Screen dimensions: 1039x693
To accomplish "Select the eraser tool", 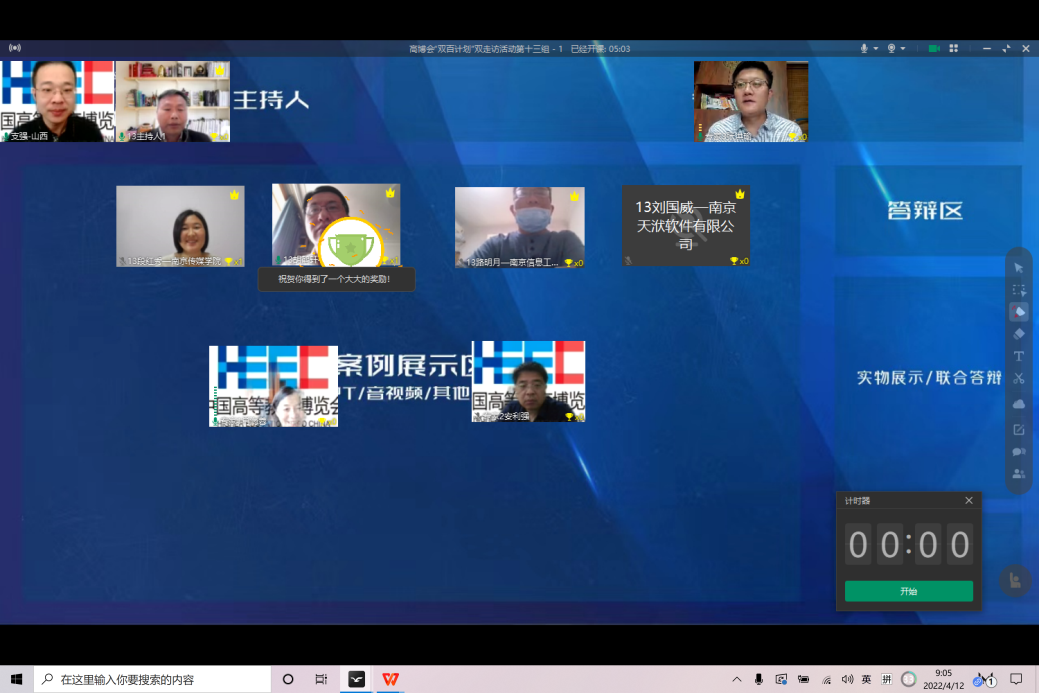I will click(1018, 334).
